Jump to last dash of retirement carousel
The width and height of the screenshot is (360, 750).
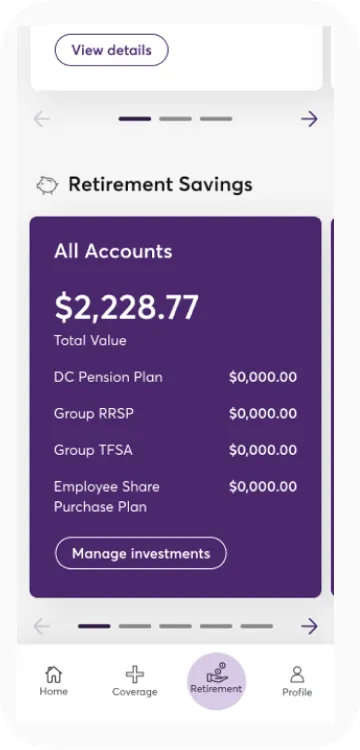(257, 626)
